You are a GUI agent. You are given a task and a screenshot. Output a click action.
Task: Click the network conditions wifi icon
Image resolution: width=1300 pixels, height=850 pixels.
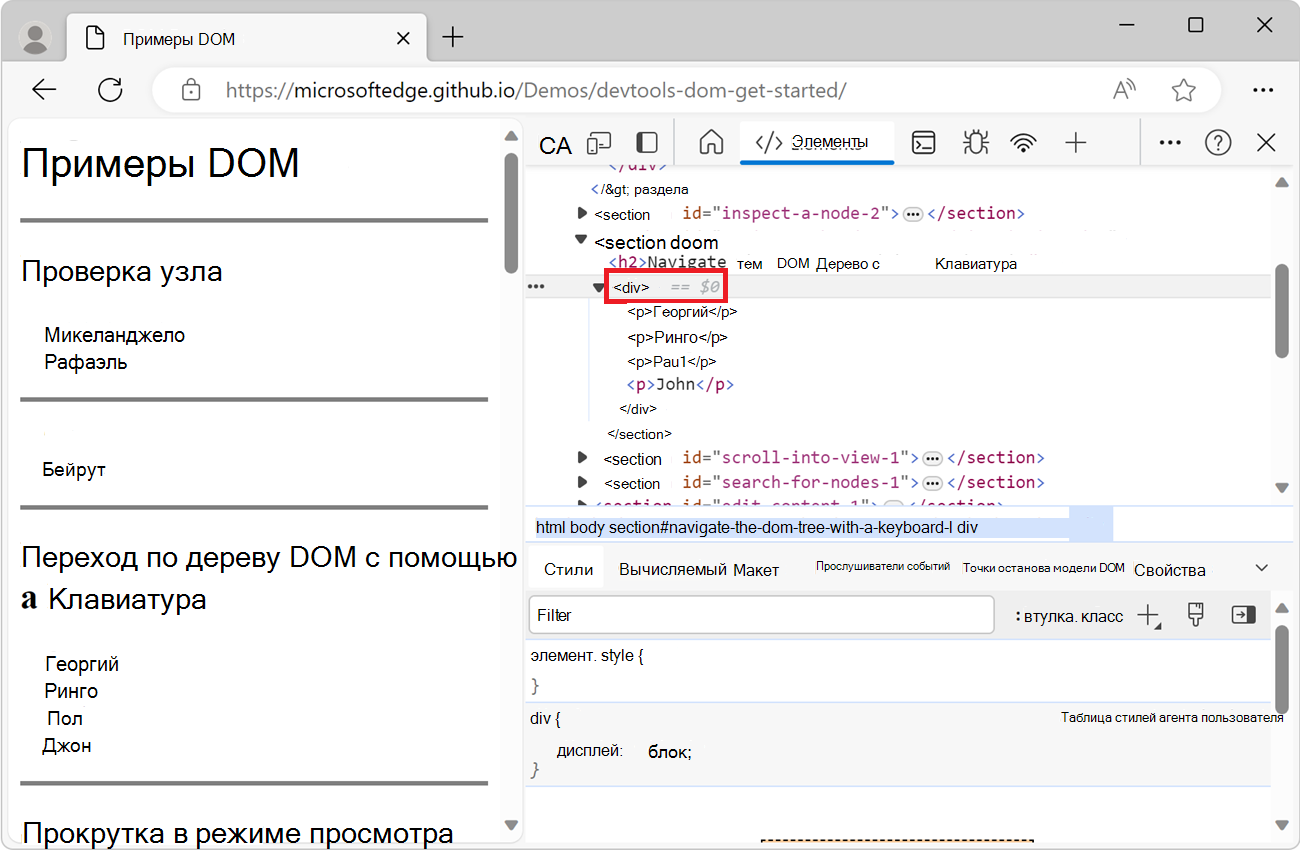pos(1023,143)
